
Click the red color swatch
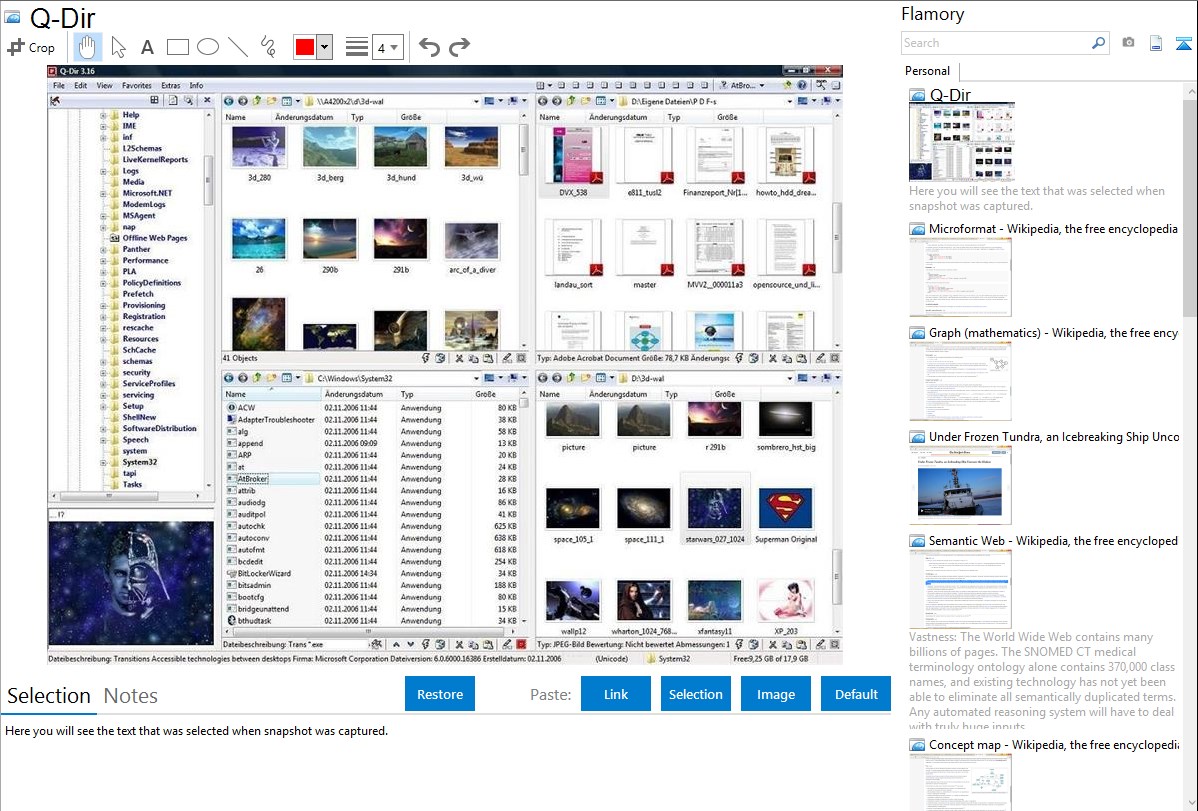[304, 47]
